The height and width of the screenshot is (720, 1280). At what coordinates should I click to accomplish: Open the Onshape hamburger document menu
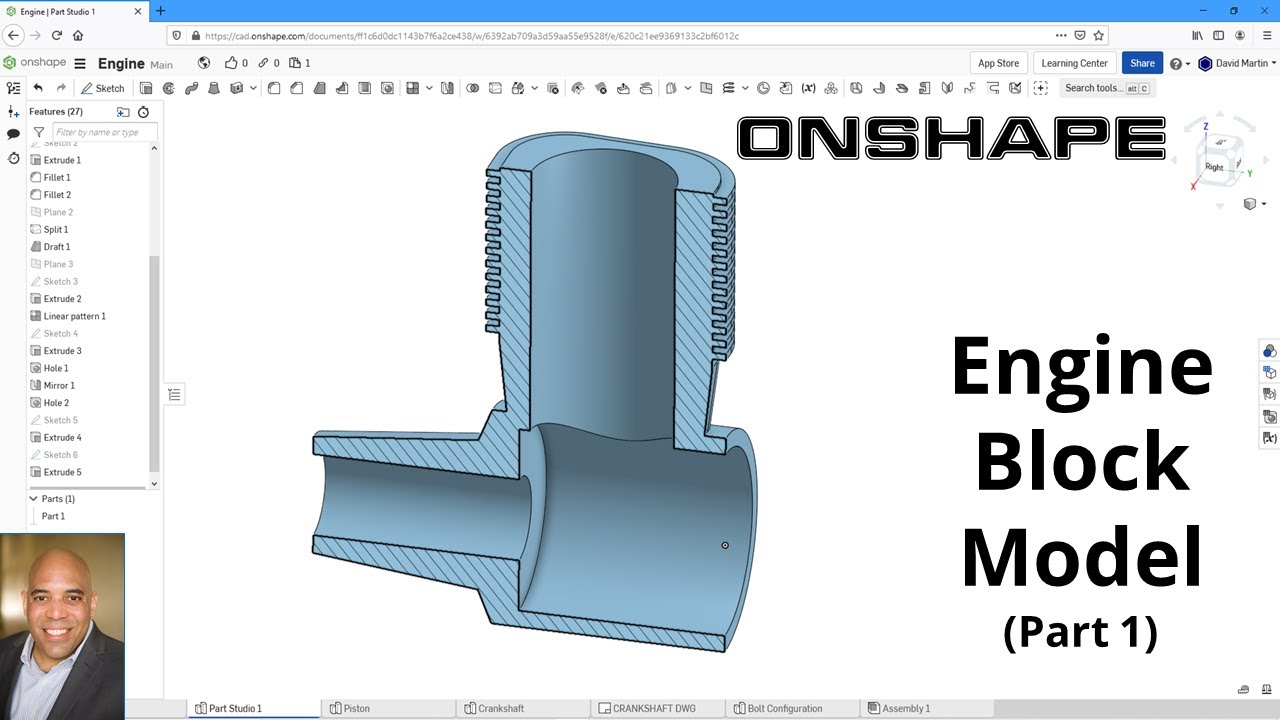(x=80, y=63)
